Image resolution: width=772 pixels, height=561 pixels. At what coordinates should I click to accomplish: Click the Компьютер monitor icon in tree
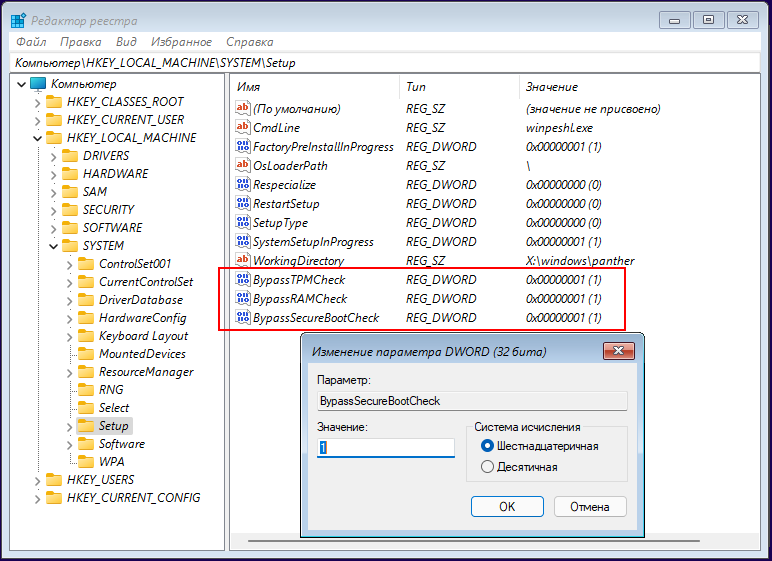pos(38,84)
